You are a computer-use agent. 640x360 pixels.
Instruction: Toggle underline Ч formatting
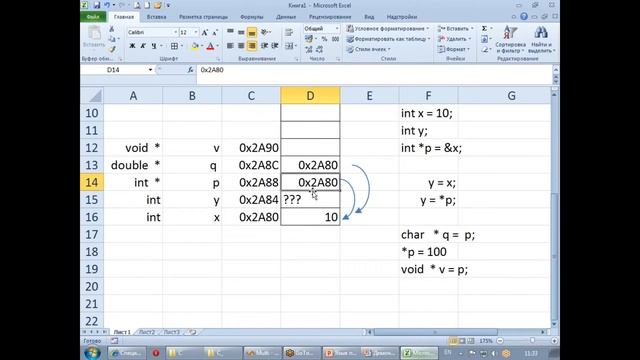tap(154, 46)
